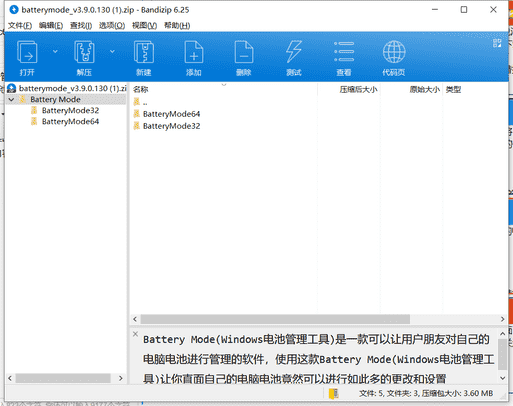The image size is (513, 406).
Task: Maximize the Bandizip window
Action: (x=464, y=10)
